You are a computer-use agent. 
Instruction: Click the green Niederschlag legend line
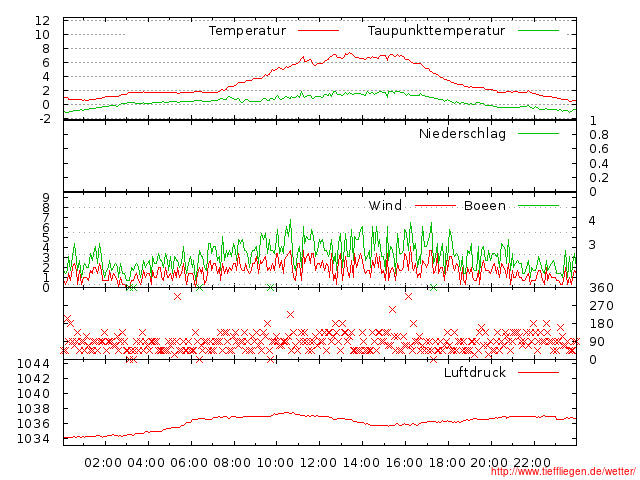coord(538,133)
